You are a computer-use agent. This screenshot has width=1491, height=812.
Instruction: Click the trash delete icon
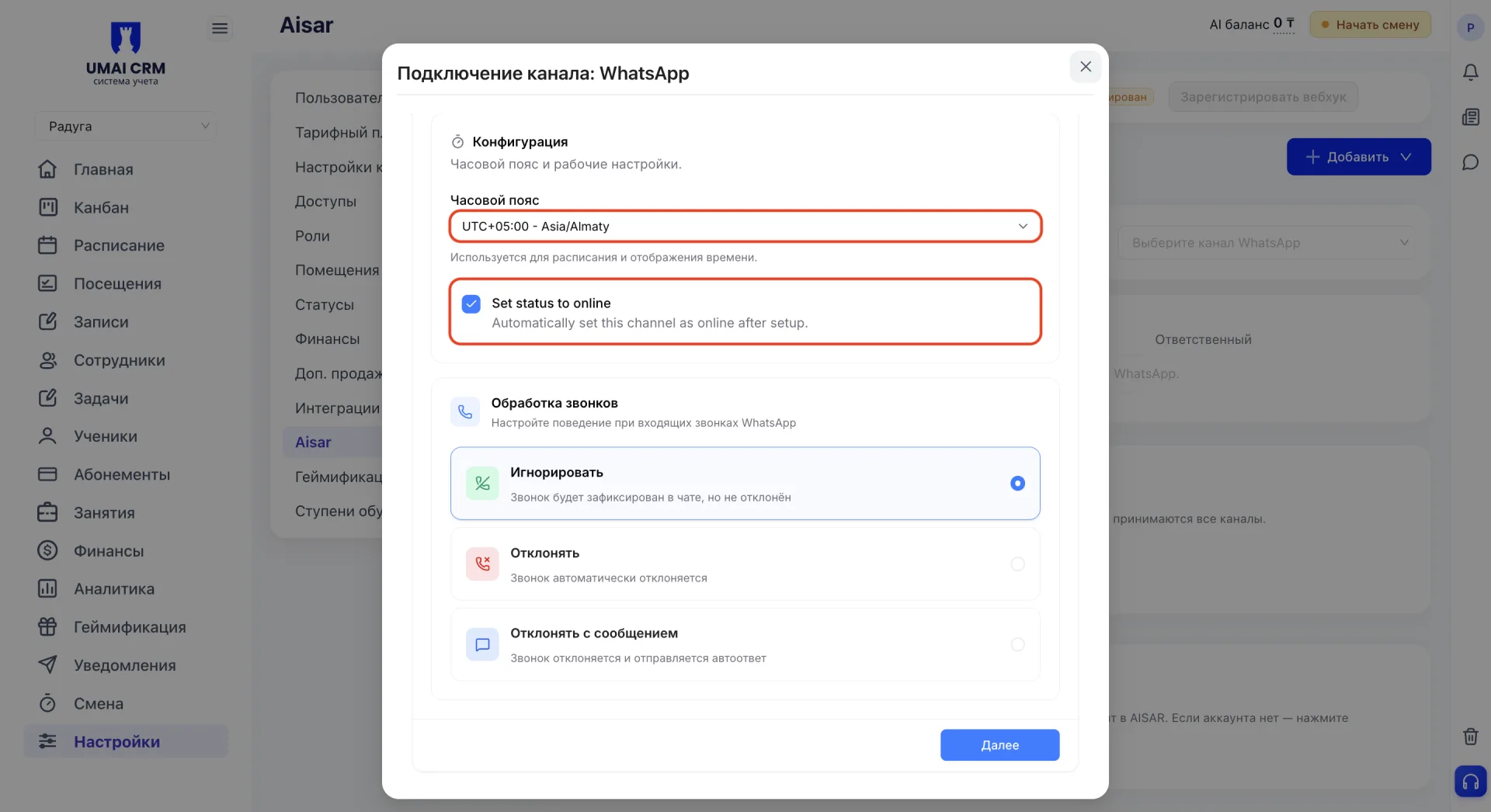tap(1470, 736)
